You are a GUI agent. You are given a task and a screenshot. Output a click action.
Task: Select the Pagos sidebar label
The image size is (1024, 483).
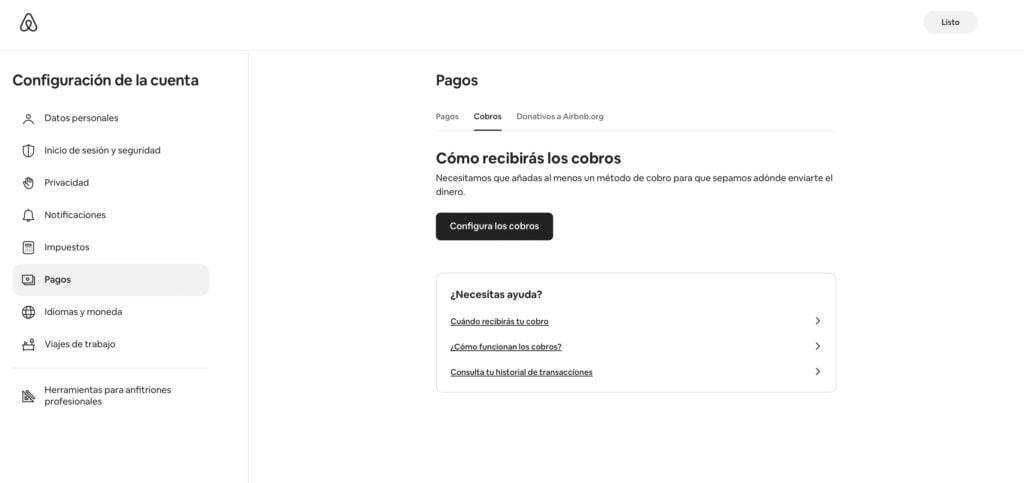point(57,279)
